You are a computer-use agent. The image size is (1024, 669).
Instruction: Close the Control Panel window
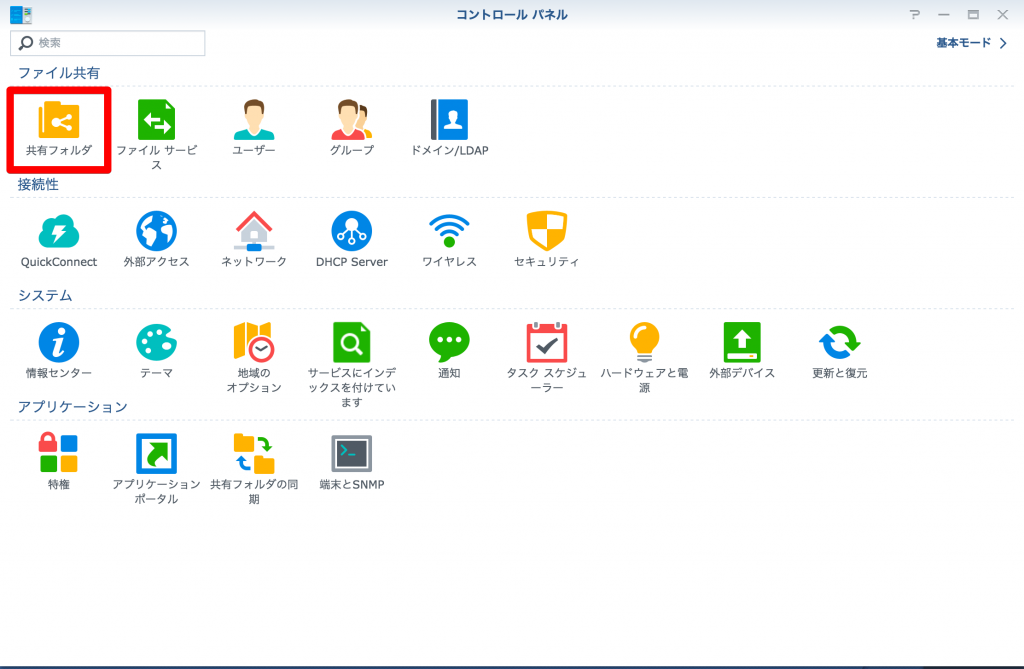pos(1002,14)
